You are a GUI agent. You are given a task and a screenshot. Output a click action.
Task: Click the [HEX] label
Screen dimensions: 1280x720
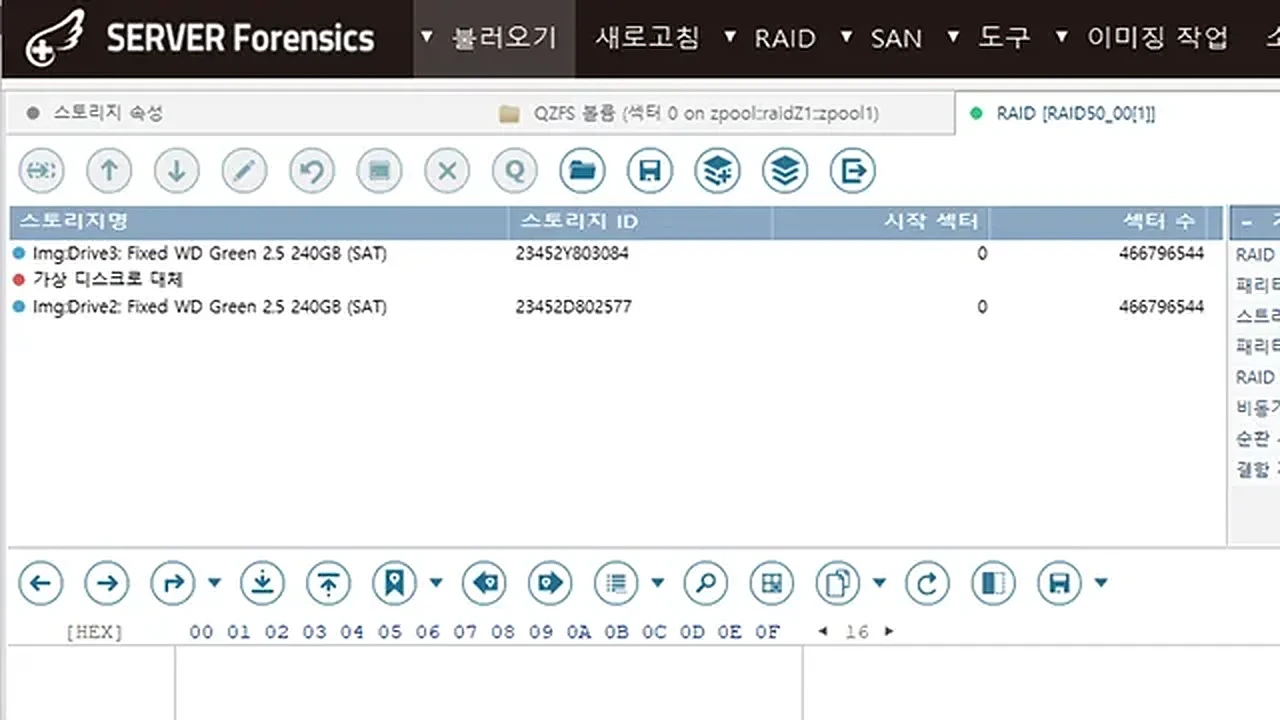94,632
